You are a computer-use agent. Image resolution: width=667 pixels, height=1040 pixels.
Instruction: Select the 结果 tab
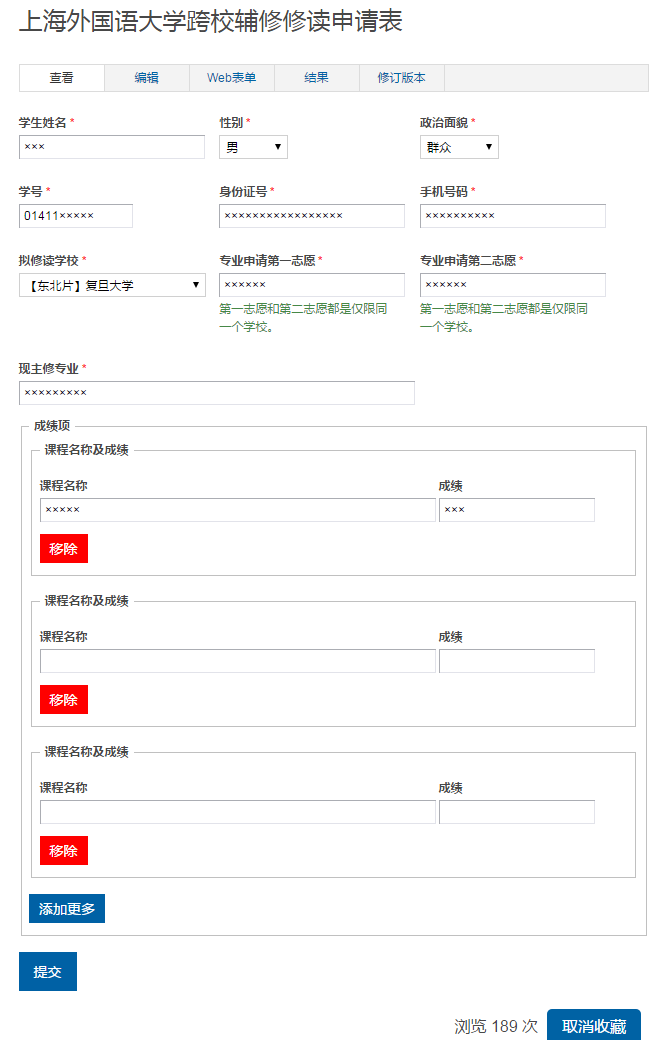point(316,78)
